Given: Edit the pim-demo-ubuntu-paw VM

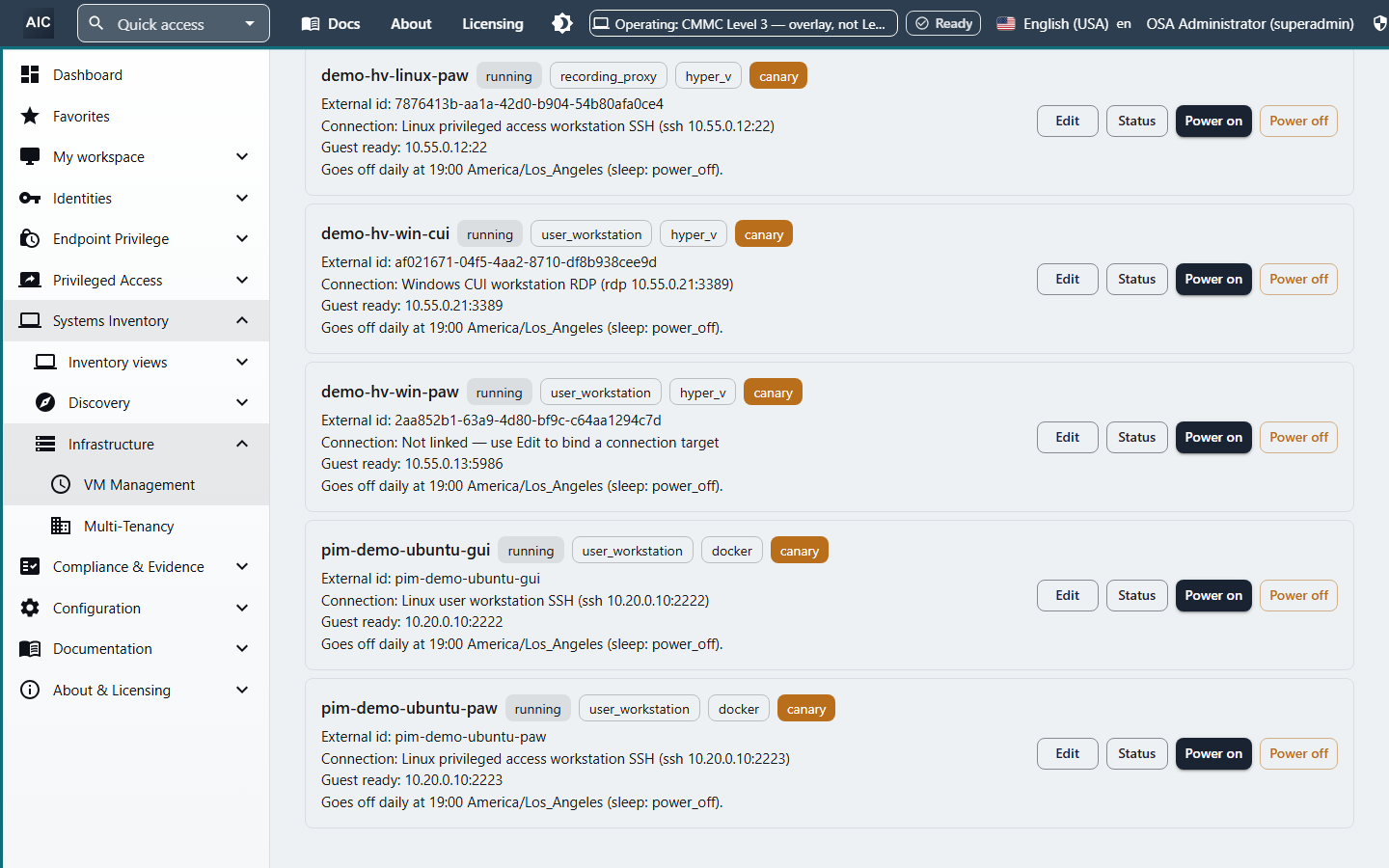Looking at the screenshot, I should tap(1068, 753).
